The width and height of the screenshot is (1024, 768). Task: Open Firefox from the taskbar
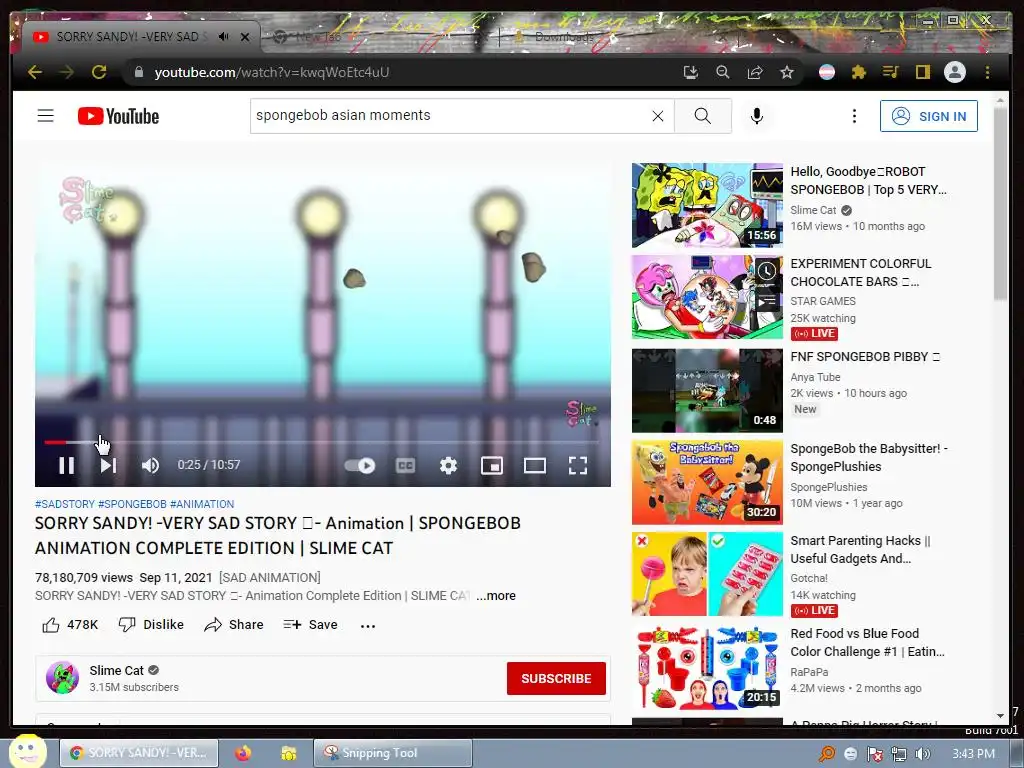tap(243, 753)
